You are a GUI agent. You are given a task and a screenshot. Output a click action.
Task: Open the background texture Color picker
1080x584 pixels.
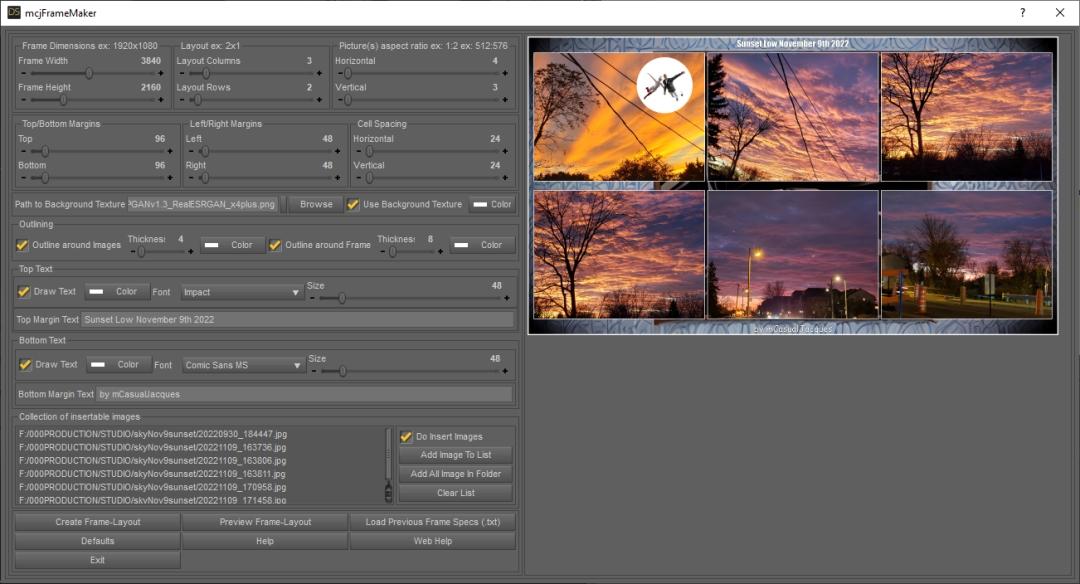(x=492, y=205)
